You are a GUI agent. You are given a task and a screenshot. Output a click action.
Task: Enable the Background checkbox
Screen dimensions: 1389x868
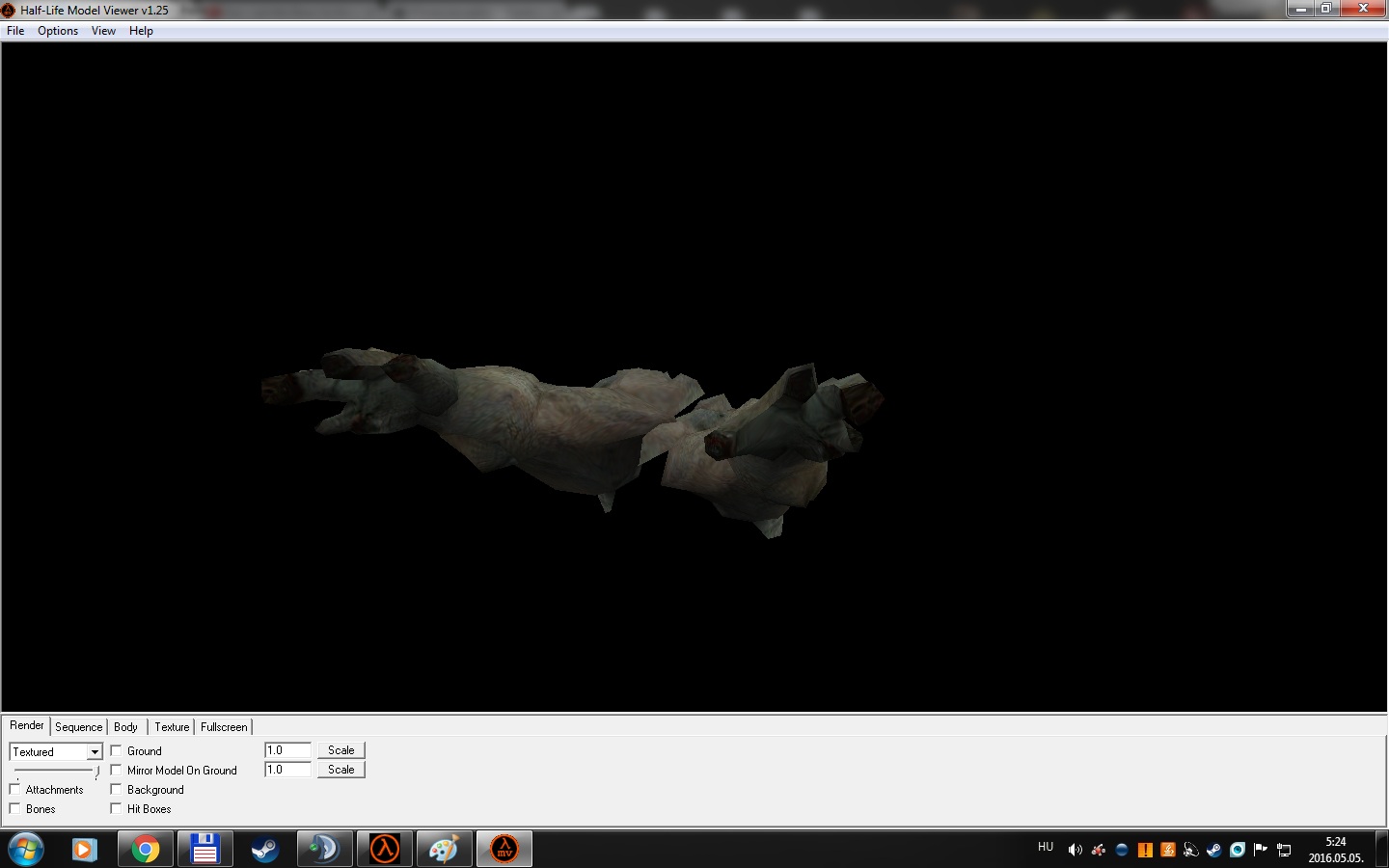pos(116,789)
